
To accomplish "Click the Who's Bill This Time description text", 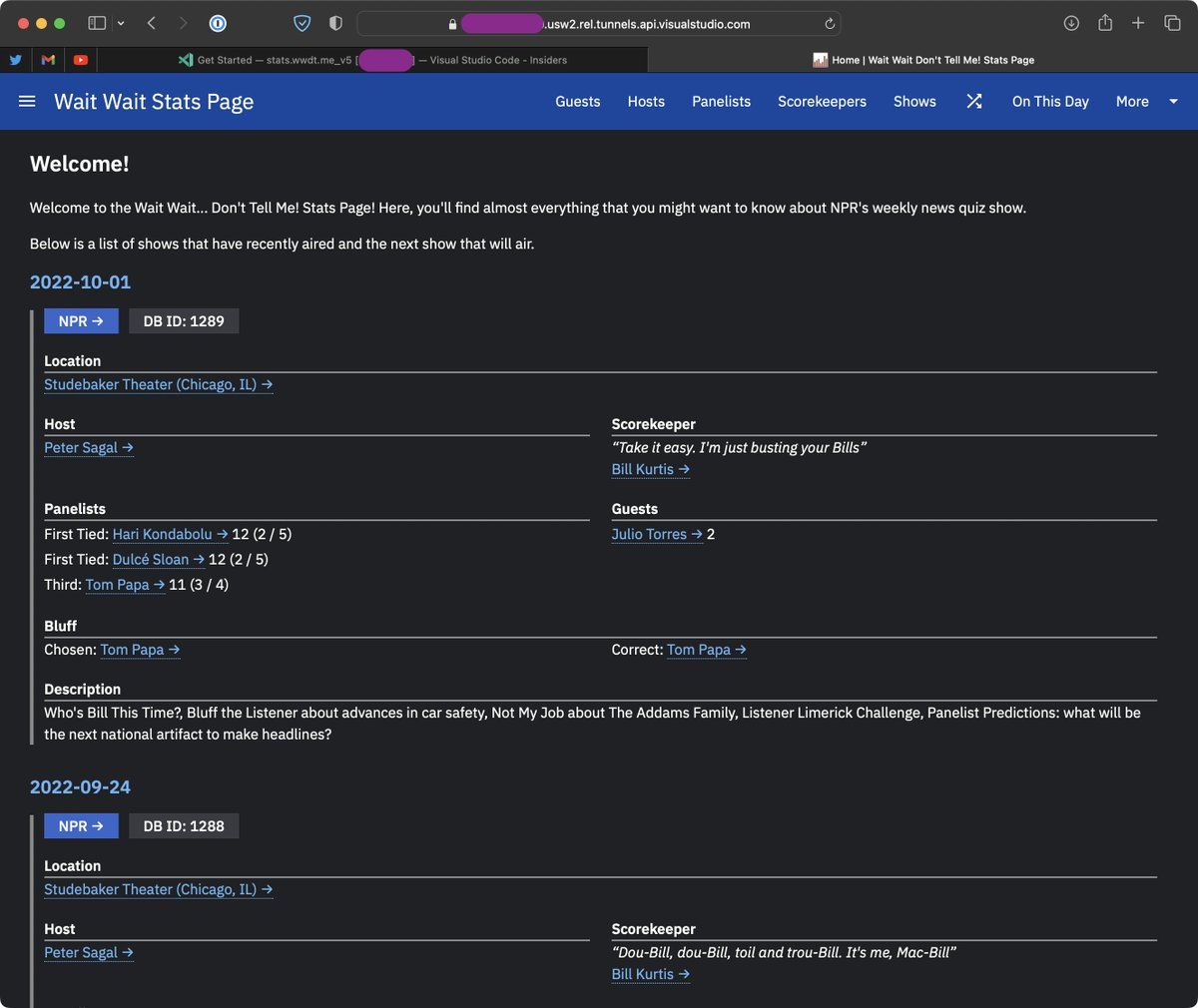I will tap(593, 724).
